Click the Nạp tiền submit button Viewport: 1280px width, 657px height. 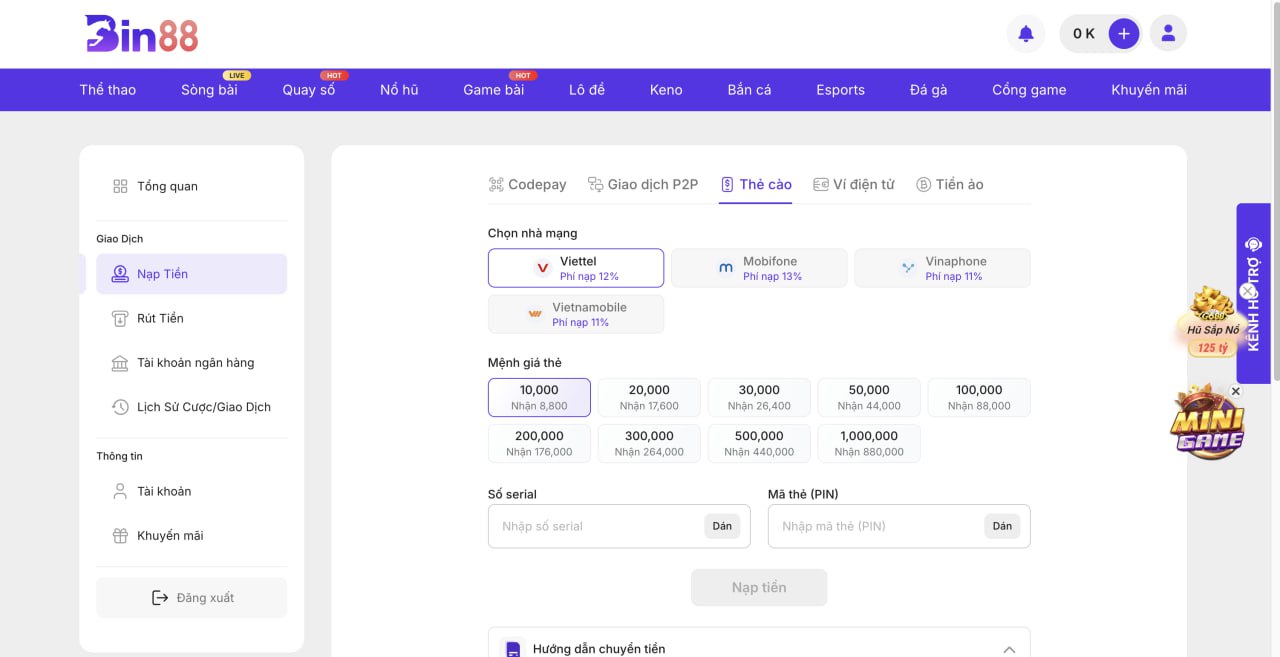click(759, 588)
